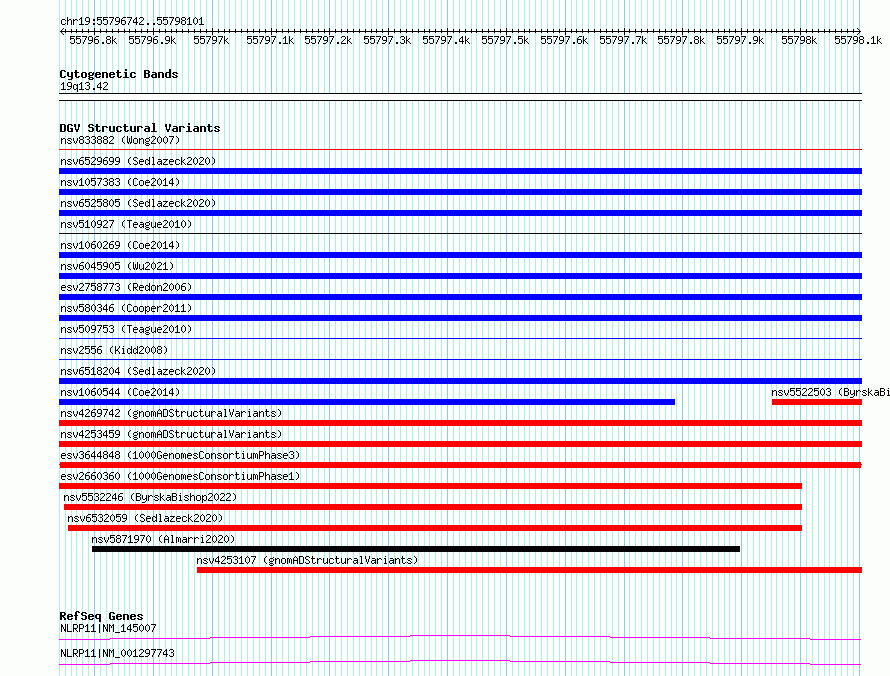Click the blue bar under esv2758773

tap(460, 297)
